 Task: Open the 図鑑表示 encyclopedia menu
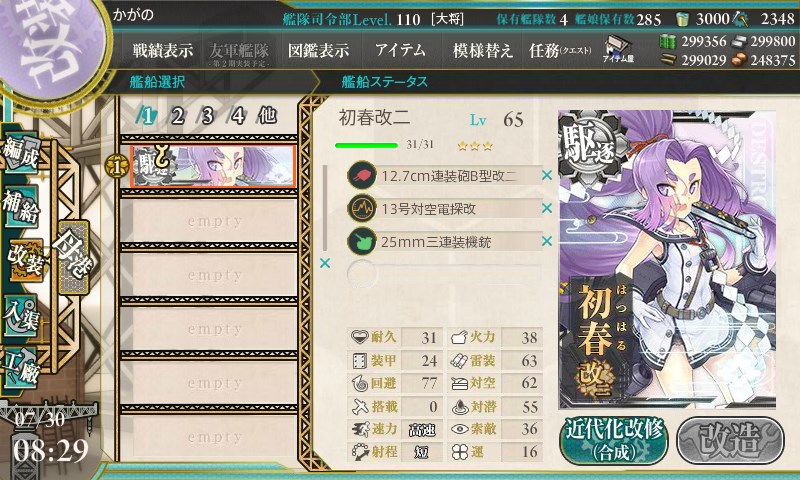318,50
